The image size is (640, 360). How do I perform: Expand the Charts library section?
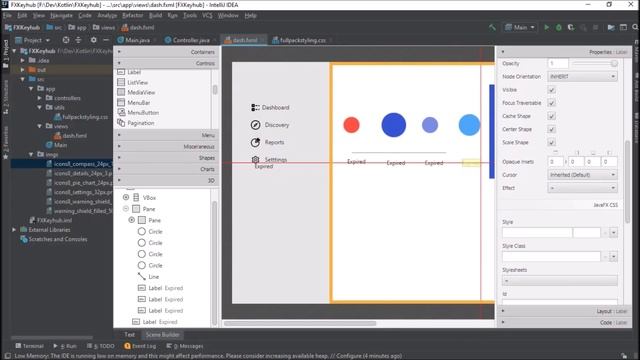(x=166, y=169)
